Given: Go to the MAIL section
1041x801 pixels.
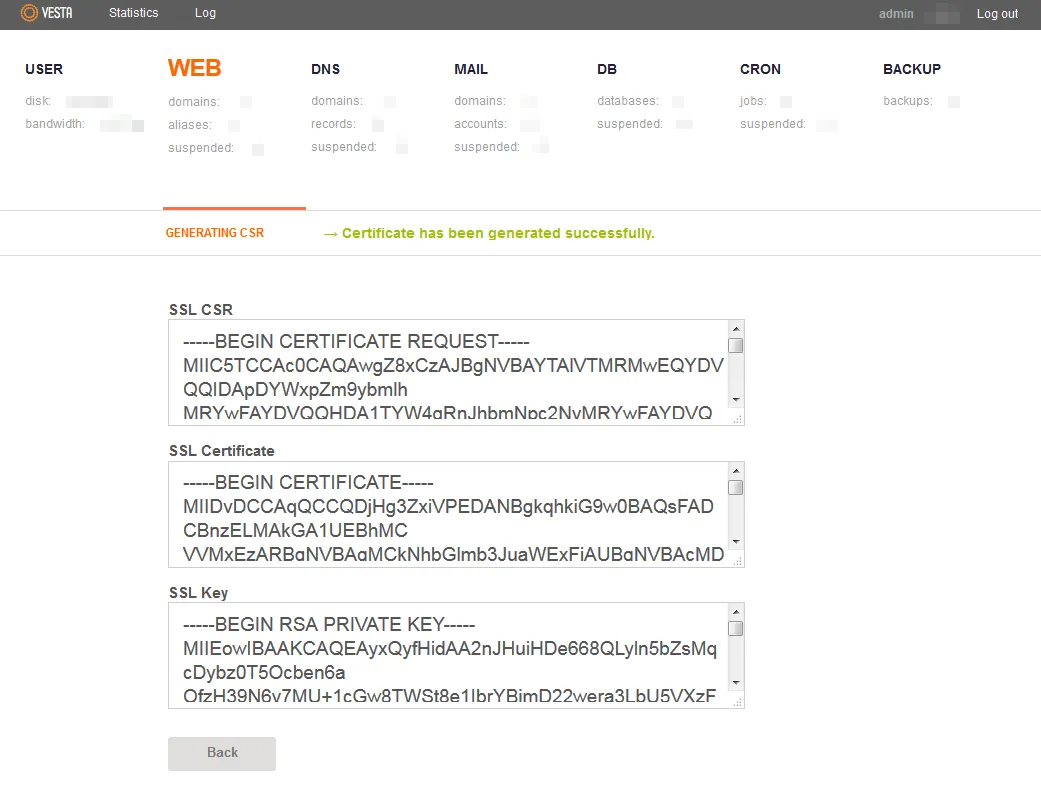Looking at the screenshot, I should click(x=471, y=69).
